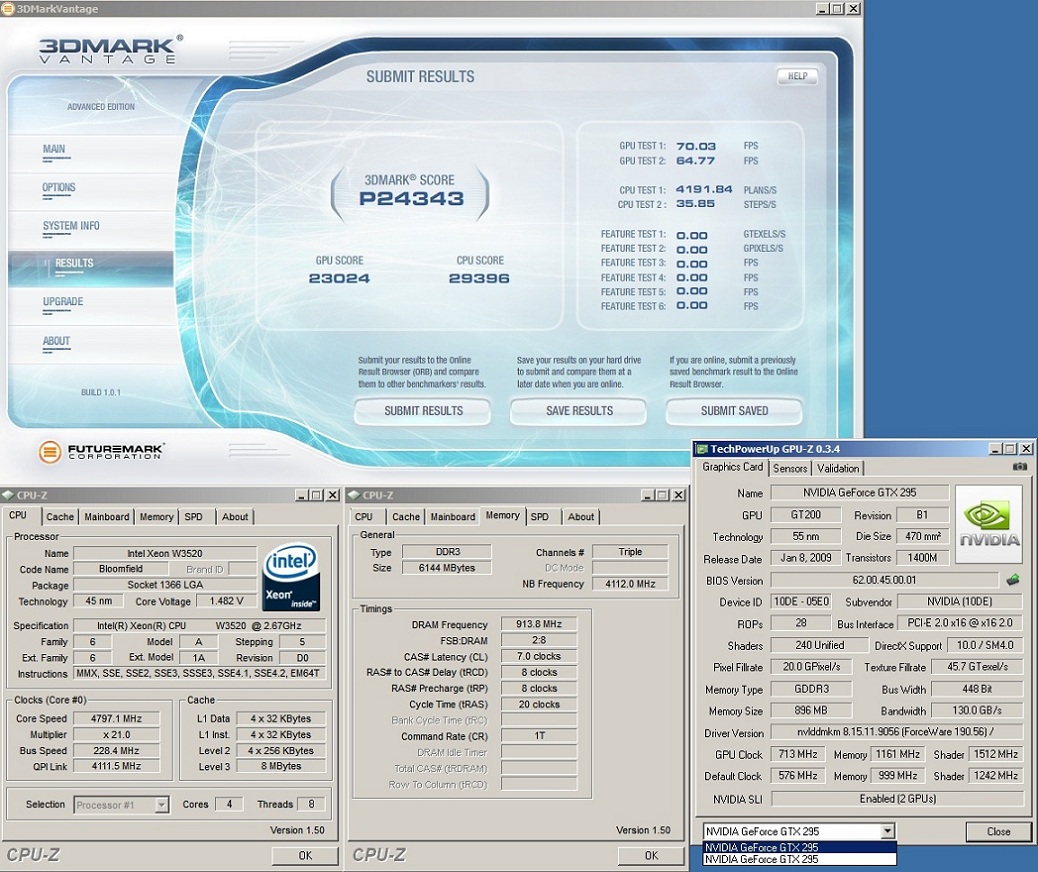Click the BIOS save chip icon in GPU-Z
Image resolution: width=1038 pixels, height=872 pixels.
[1013, 580]
